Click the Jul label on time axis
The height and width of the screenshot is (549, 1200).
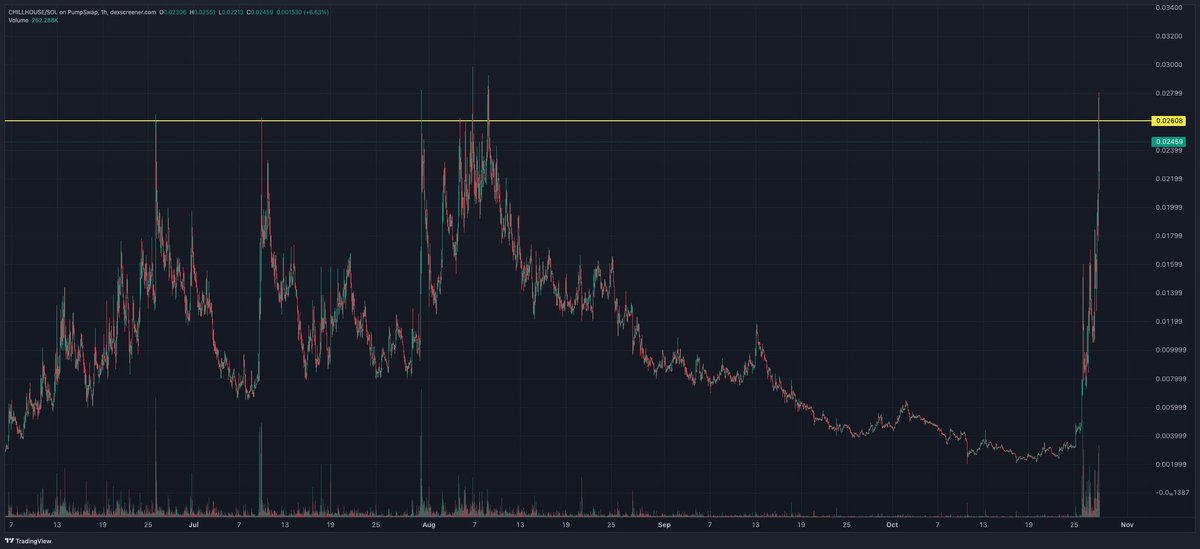click(194, 523)
